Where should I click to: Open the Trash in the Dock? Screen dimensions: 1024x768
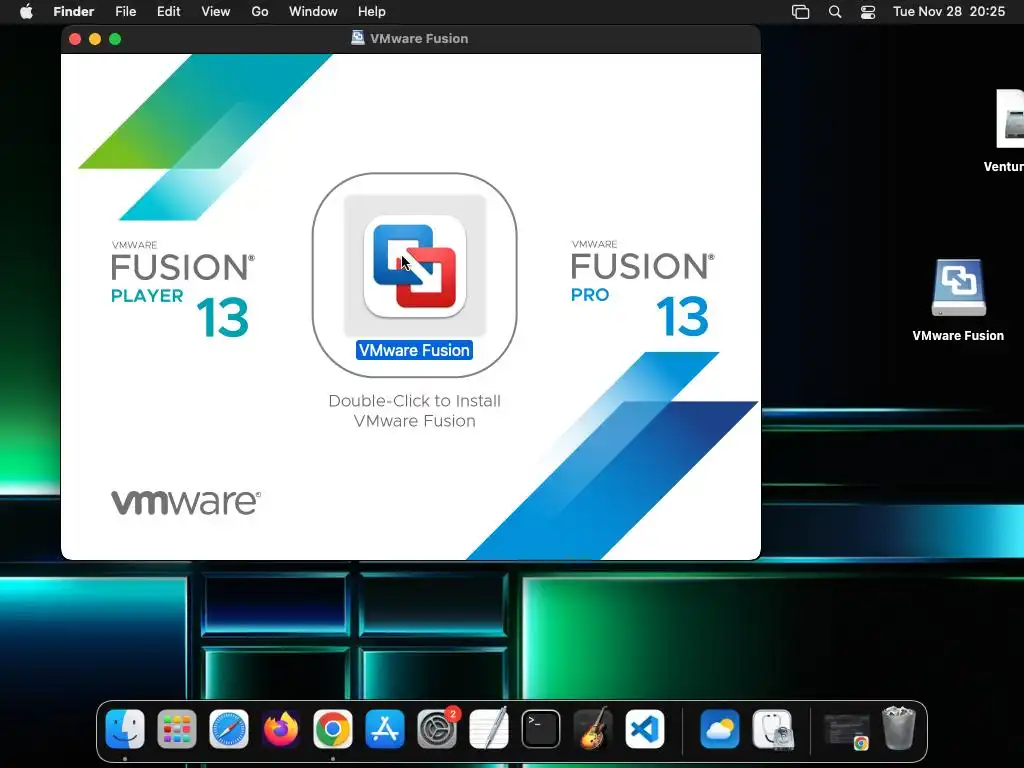[x=899, y=728]
